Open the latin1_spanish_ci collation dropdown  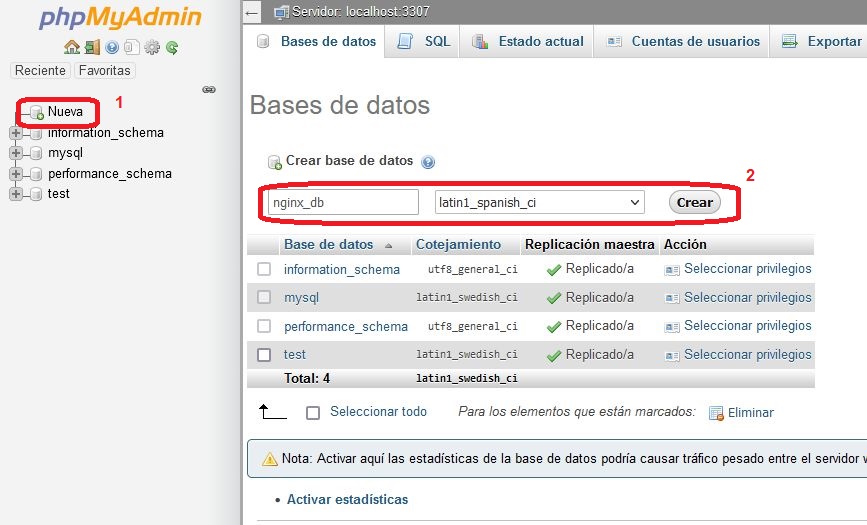tap(540, 203)
